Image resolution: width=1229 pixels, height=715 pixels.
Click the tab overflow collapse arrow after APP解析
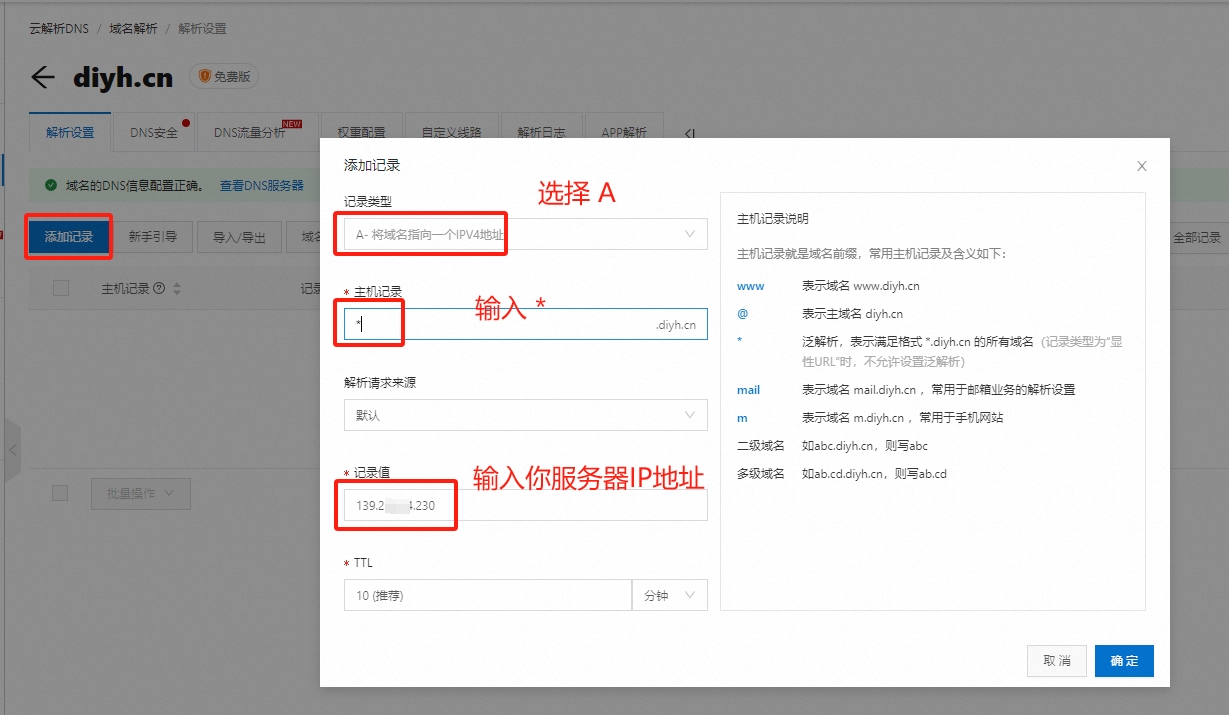click(x=689, y=133)
